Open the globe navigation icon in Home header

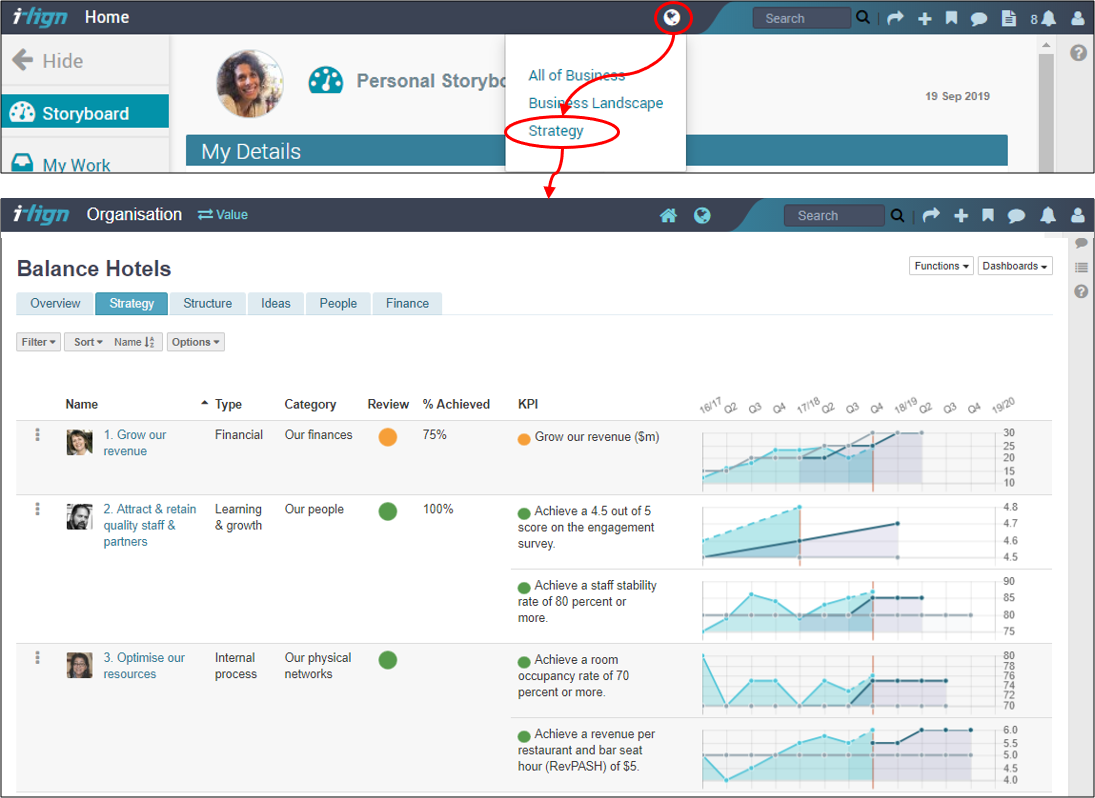(x=672, y=17)
